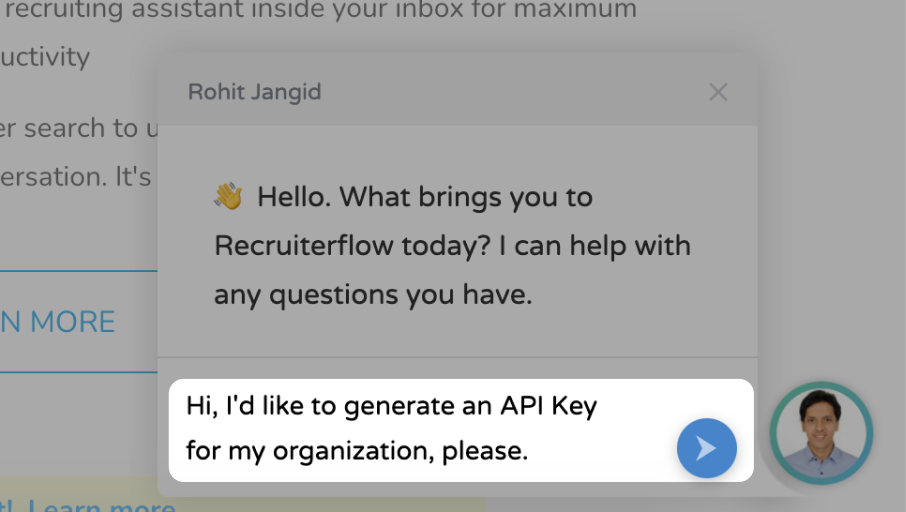Click the blue send arrow button
Viewport: 906px width, 512px height.
[706, 448]
